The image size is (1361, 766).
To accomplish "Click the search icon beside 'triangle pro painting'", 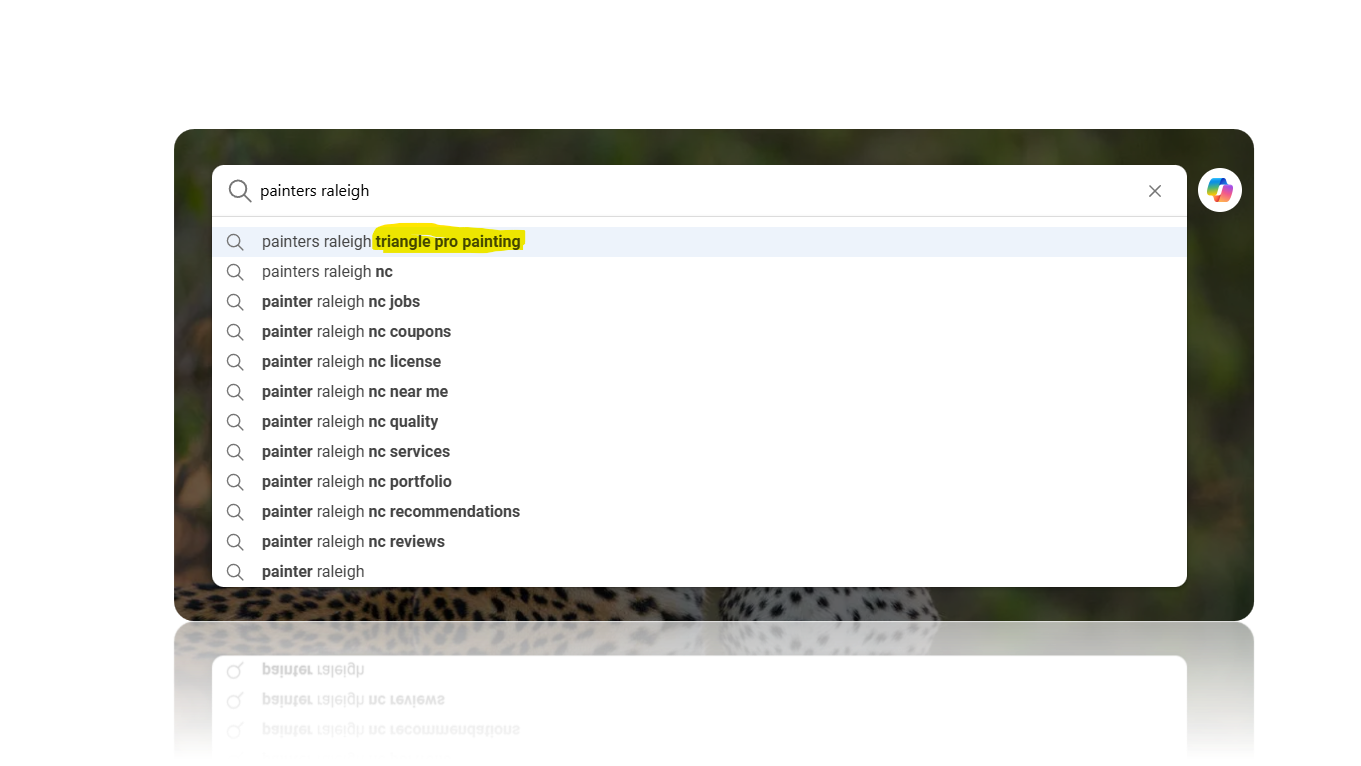I will point(235,242).
